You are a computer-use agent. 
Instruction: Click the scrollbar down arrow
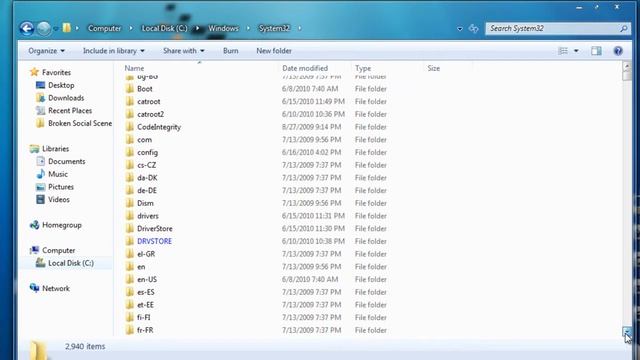pyautogui.click(x=627, y=331)
